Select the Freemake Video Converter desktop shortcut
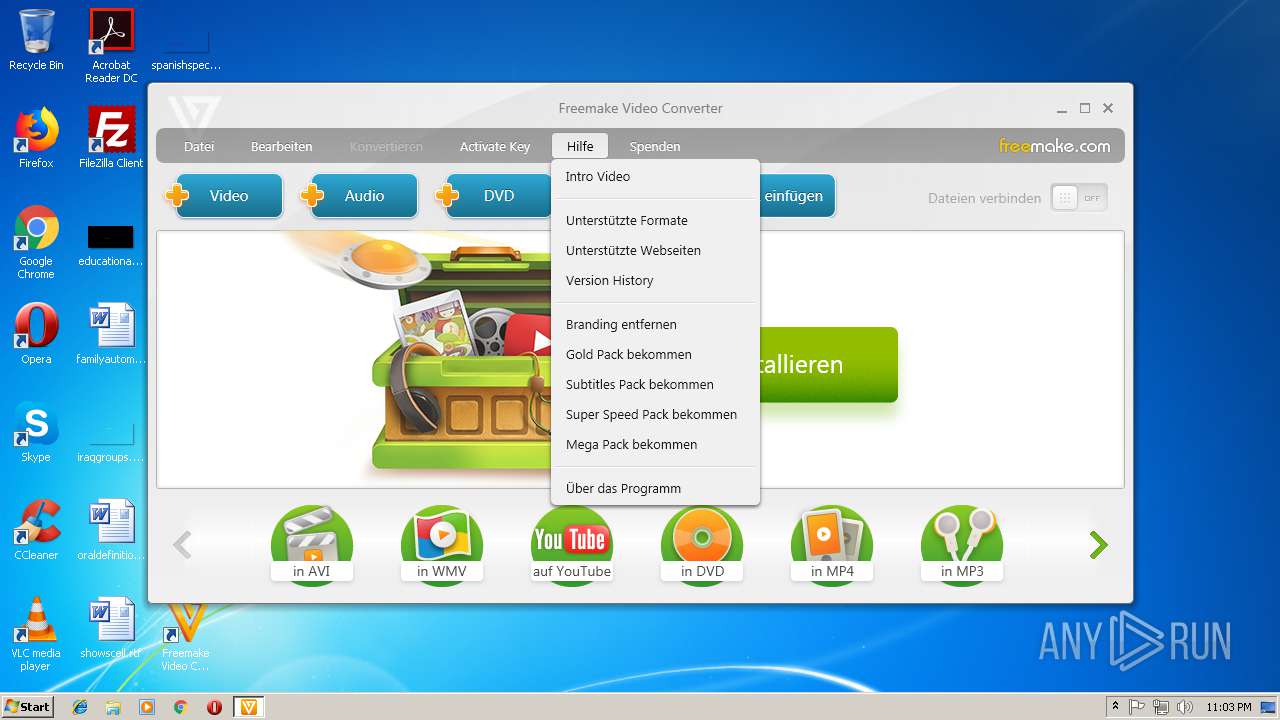Screen dimensions: 1280x720 [186, 638]
